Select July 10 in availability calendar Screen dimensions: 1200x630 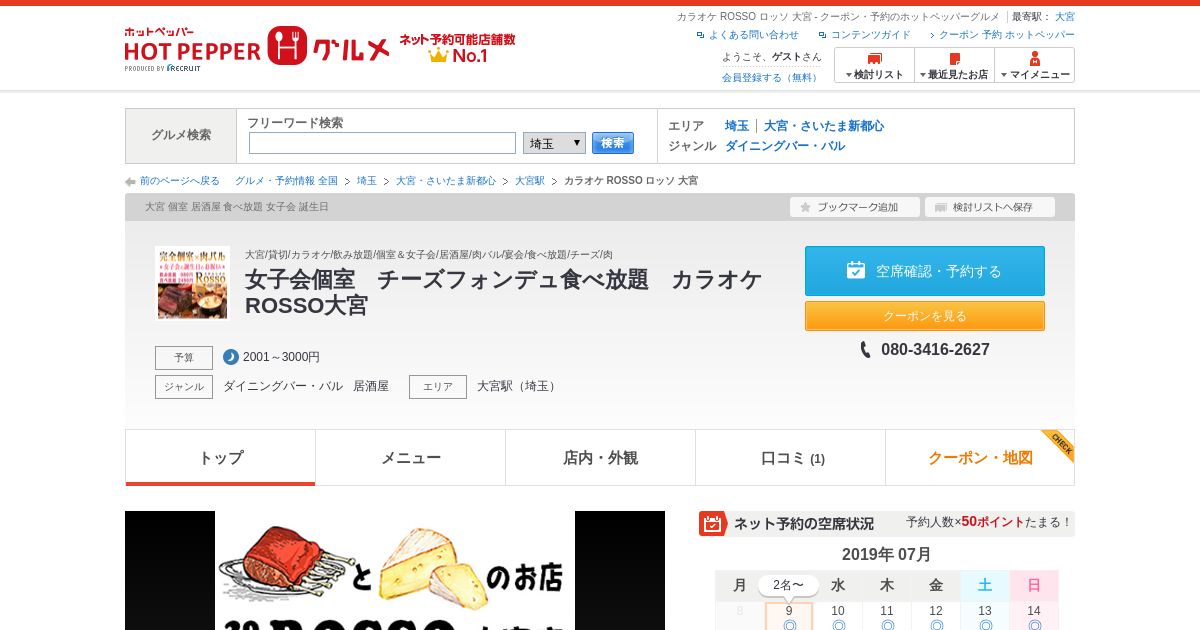(x=838, y=617)
